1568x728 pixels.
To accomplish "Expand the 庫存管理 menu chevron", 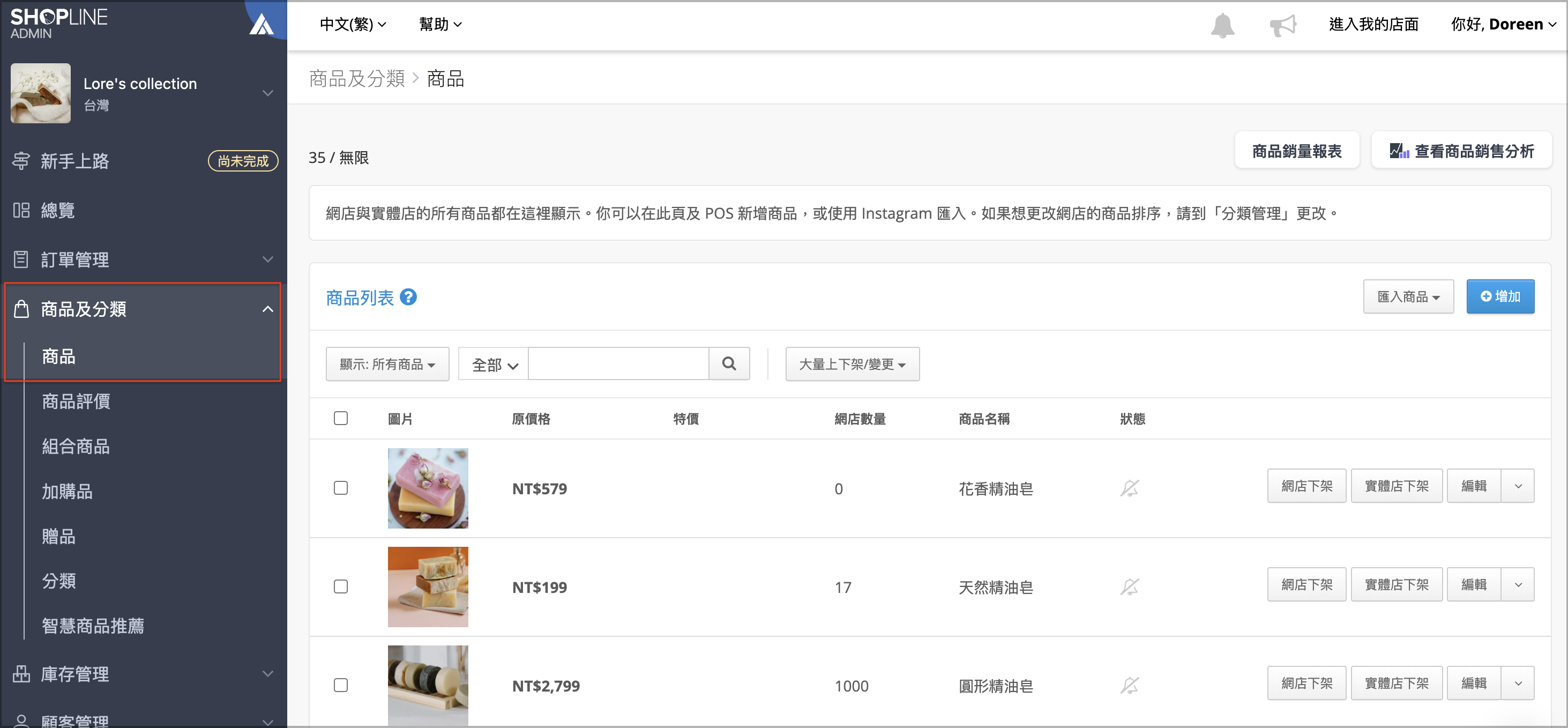I will (268, 673).
